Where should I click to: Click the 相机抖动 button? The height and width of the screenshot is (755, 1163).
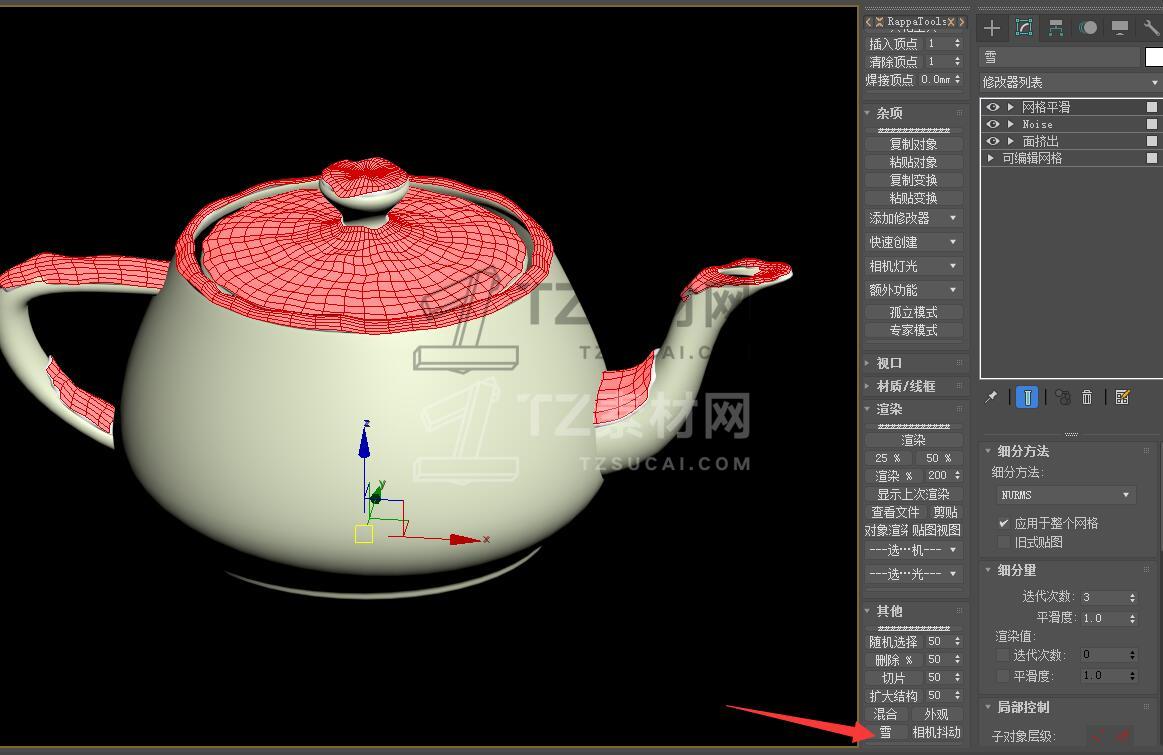[936, 732]
